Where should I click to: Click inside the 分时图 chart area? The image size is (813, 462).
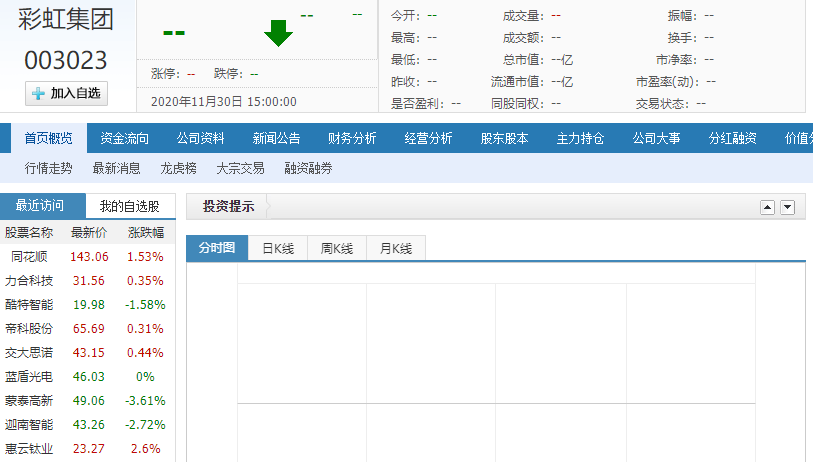tap(496, 363)
